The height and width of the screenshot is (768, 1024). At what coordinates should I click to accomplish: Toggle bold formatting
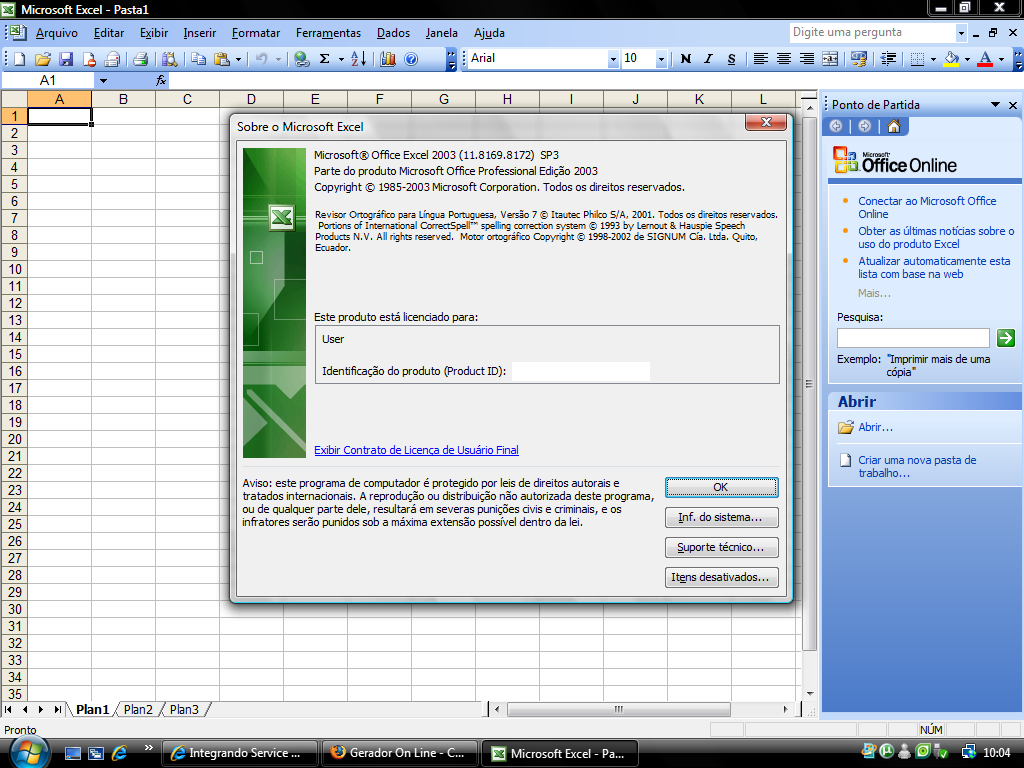pos(686,59)
